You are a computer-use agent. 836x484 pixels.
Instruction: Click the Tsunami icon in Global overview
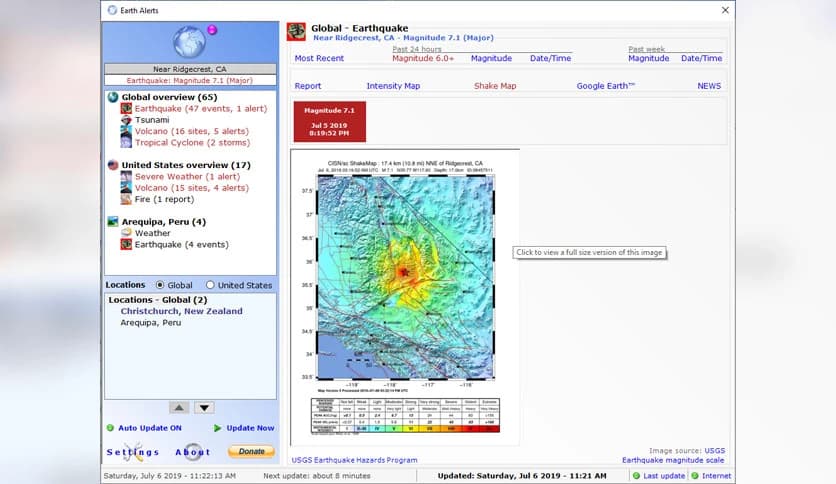[x=126, y=120]
